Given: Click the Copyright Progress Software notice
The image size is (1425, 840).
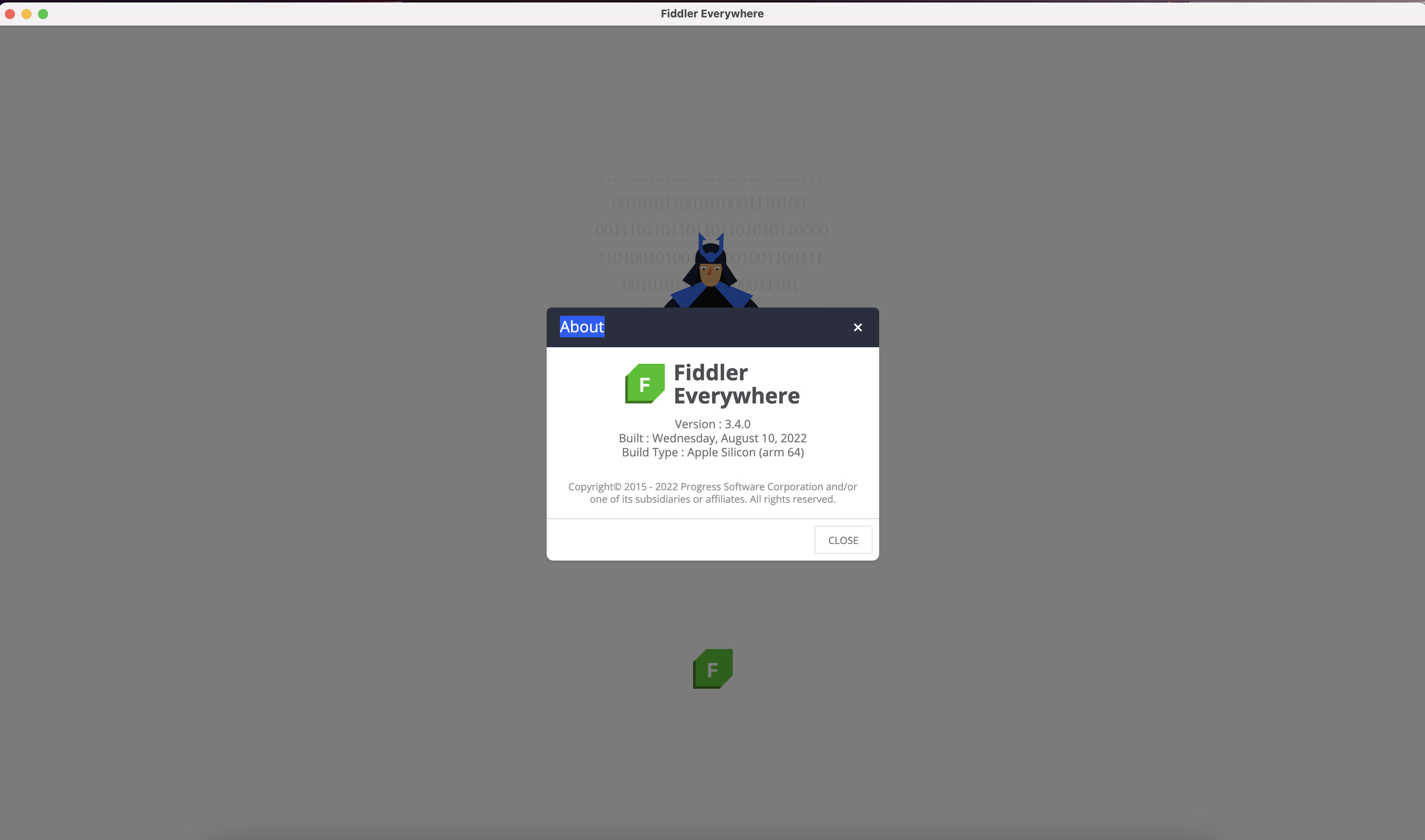Looking at the screenshot, I should (712, 493).
